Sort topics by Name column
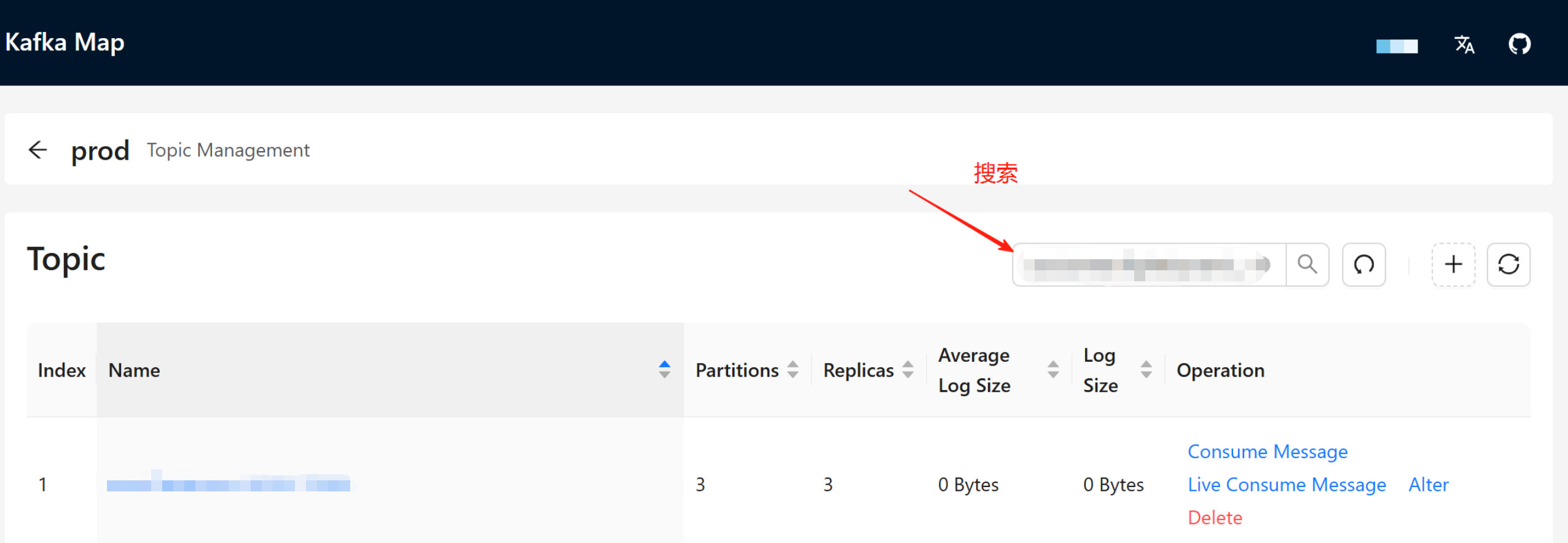 [664, 370]
